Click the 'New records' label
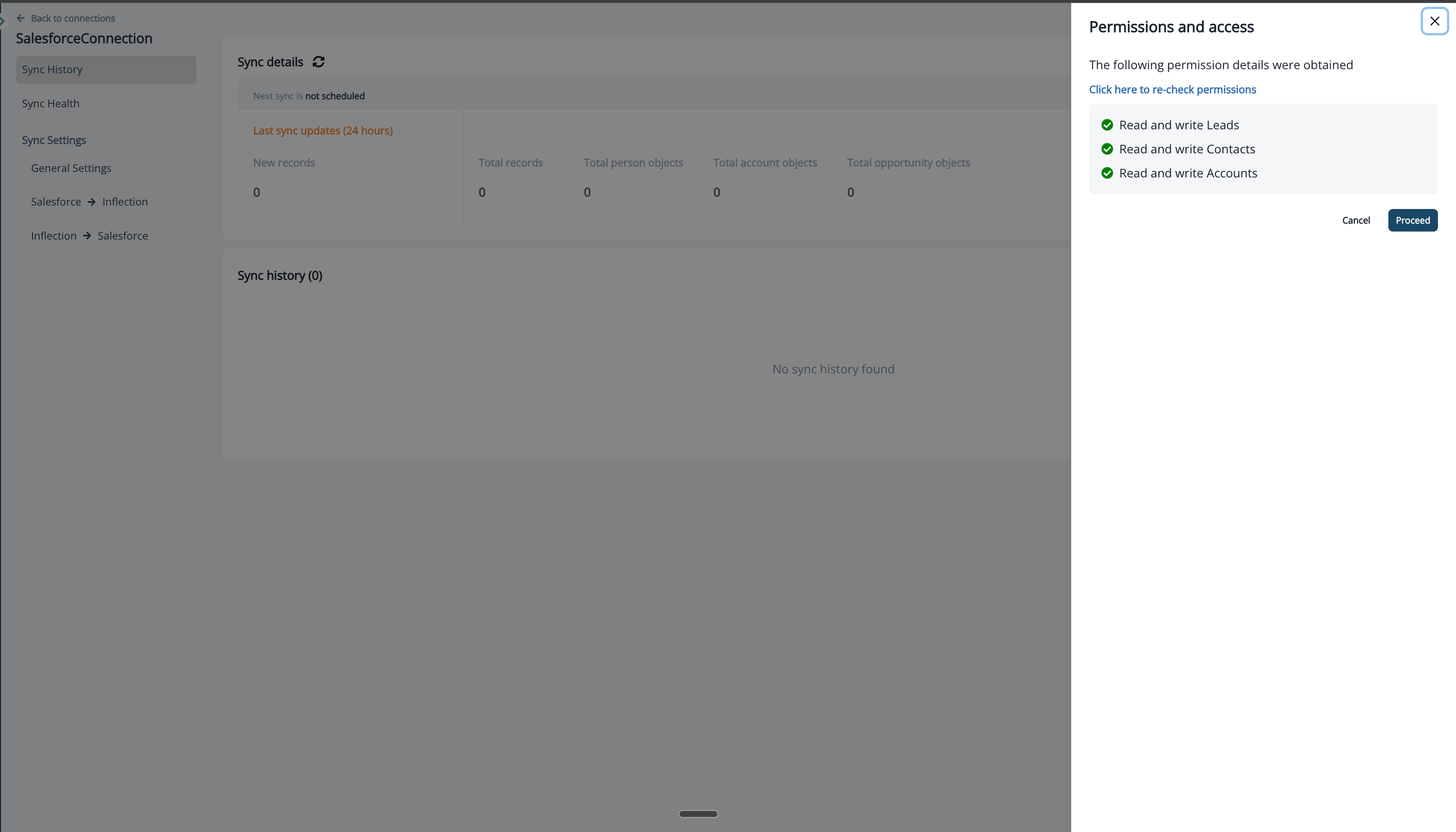Image resolution: width=1456 pixels, height=832 pixels. pos(284,163)
